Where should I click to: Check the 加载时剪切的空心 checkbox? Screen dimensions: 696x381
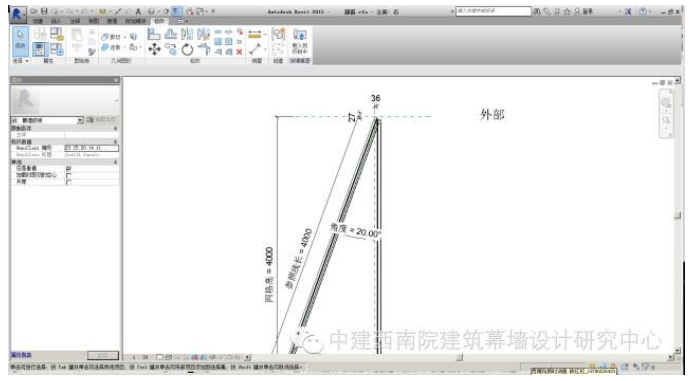pyautogui.click(x=68, y=175)
